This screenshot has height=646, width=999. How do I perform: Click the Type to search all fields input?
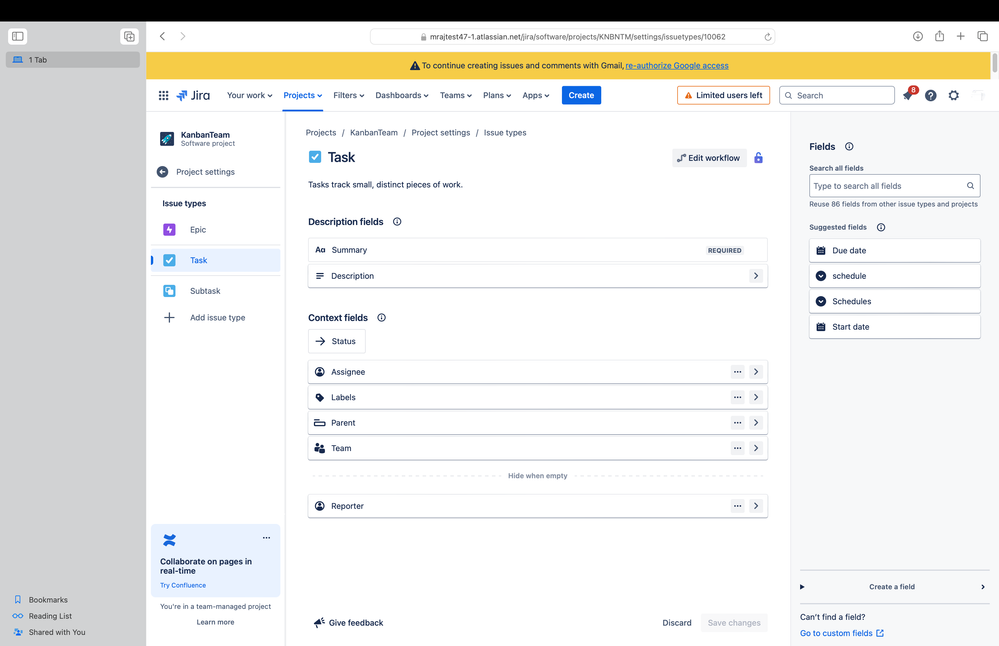[895, 186]
